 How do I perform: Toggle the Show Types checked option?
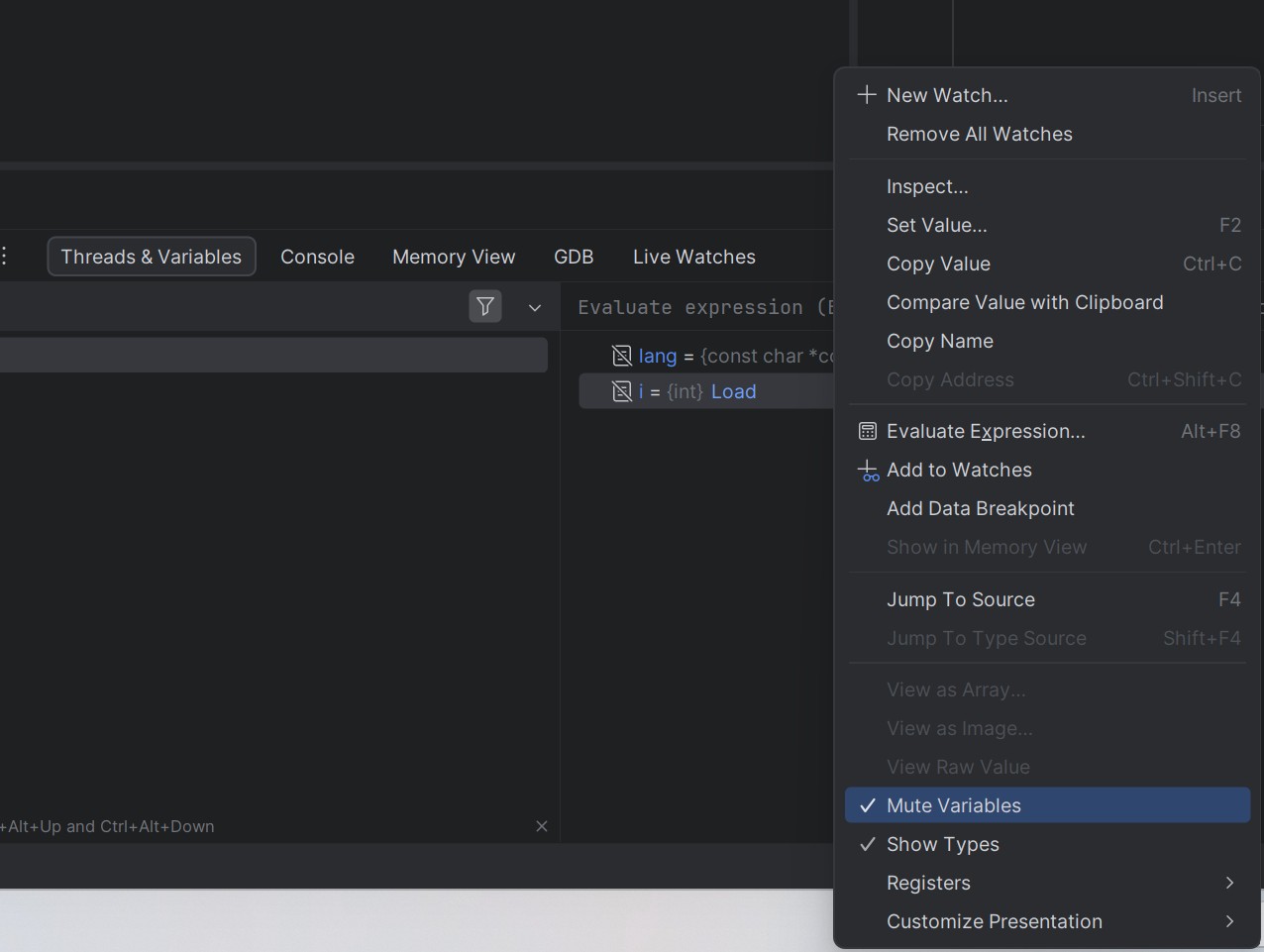coord(1047,844)
